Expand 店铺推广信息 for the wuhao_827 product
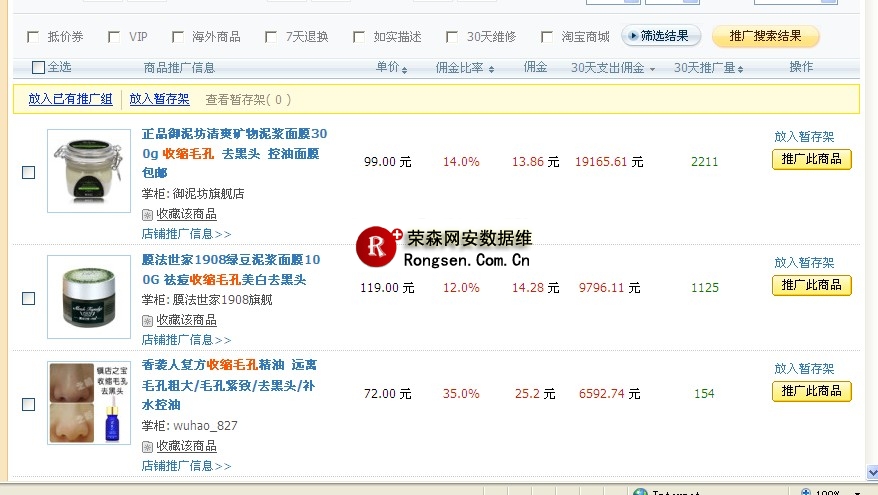878x495 pixels. click(186, 466)
